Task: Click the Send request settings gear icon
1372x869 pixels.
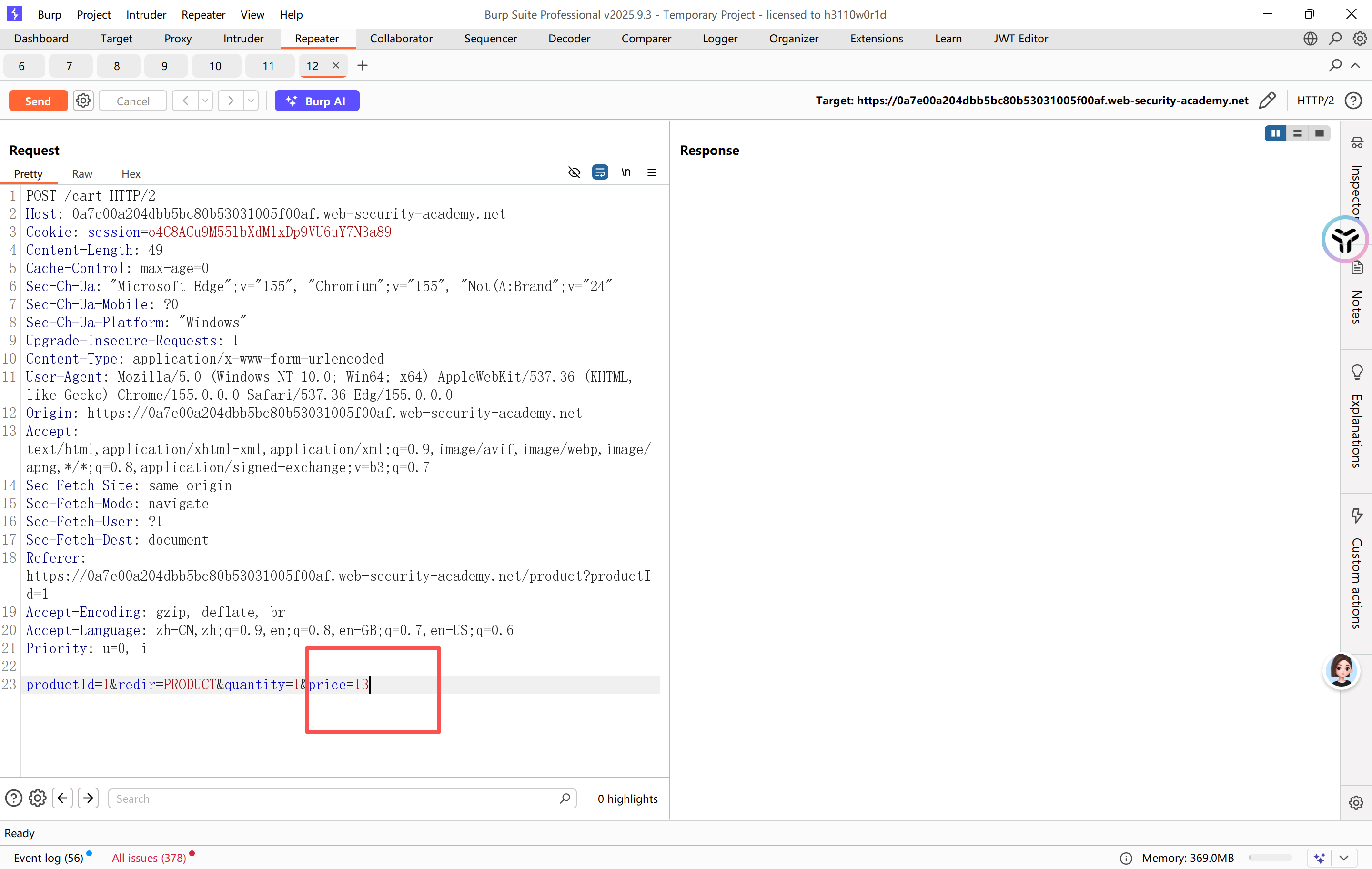Action: (x=83, y=101)
